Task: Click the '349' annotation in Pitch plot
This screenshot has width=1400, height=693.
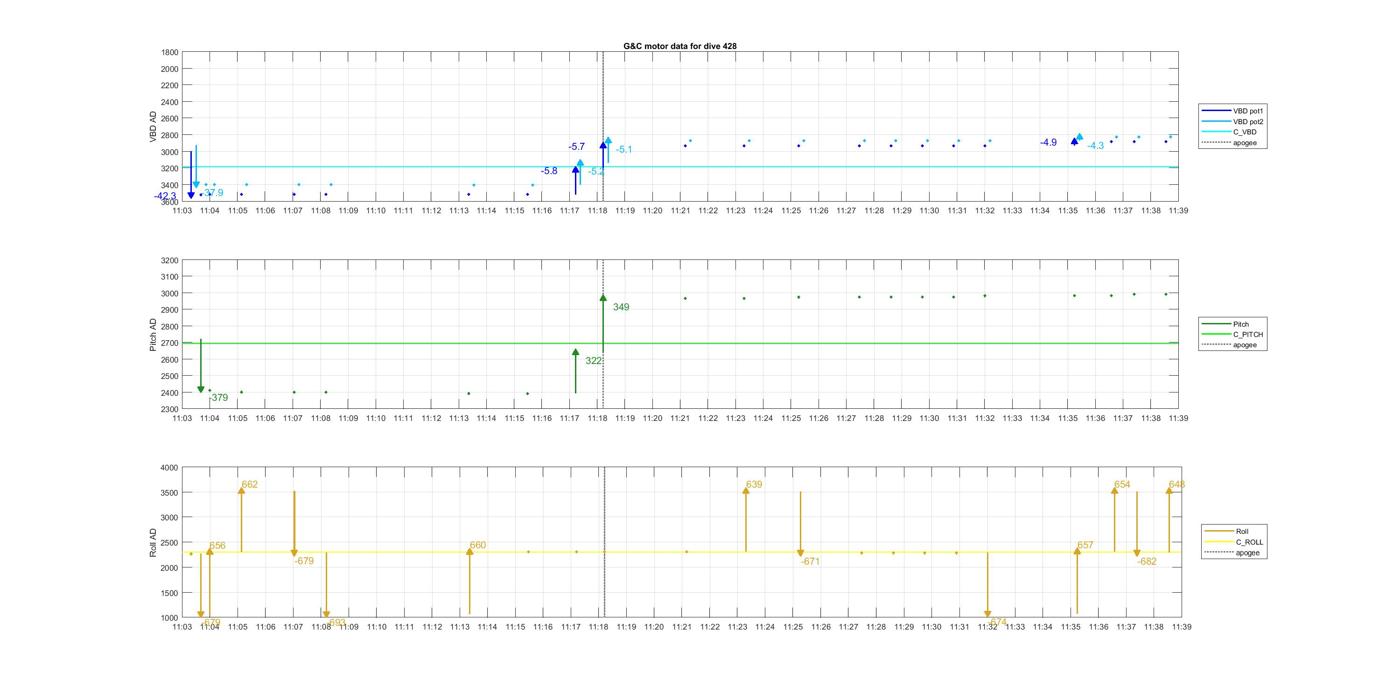Action: (621, 307)
